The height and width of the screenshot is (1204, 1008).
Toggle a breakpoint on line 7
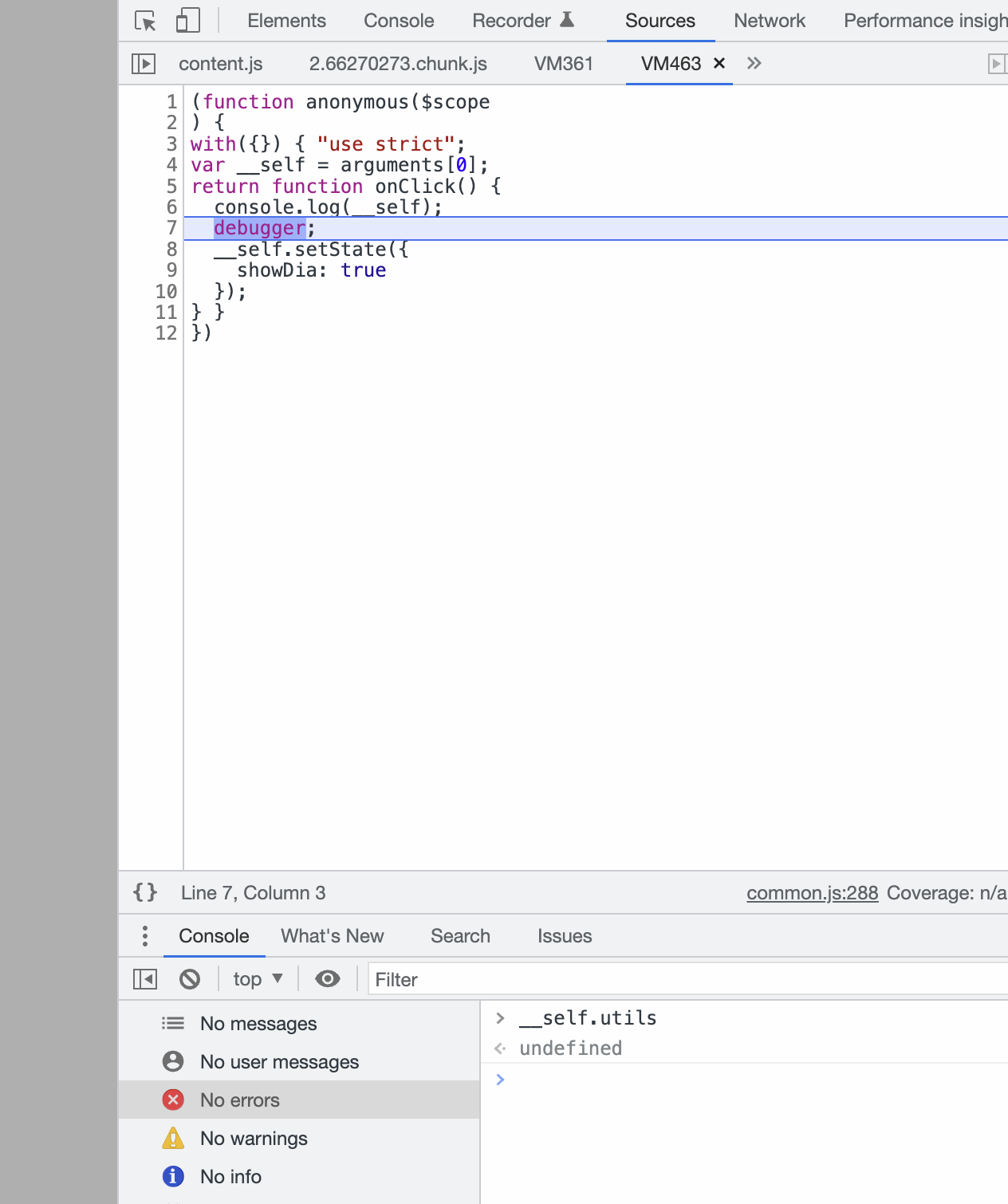tap(167, 228)
